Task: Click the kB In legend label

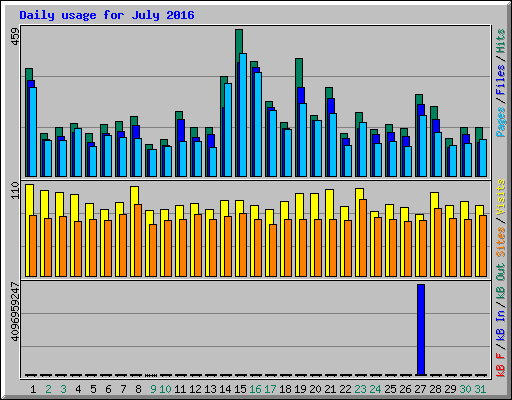Action: click(x=501, y=325)
